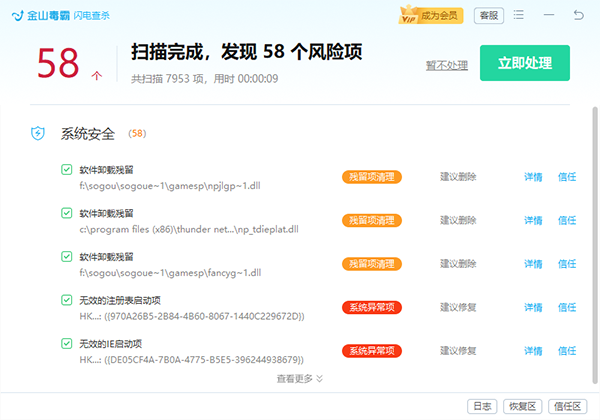600x420 pixels.
Task: Click 系统异常项 tag for 无效的IE启动项
Action: click(x=372, y=351)
